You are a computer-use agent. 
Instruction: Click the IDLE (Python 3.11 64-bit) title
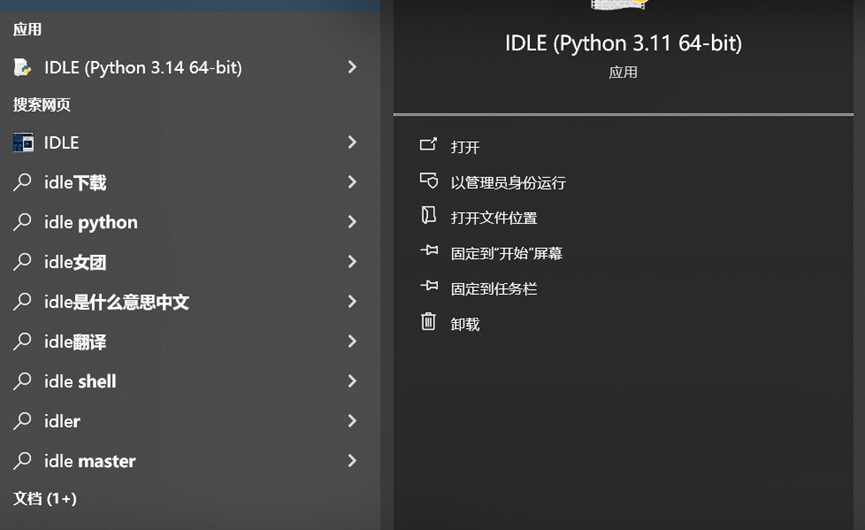click(x=623, y=44)
